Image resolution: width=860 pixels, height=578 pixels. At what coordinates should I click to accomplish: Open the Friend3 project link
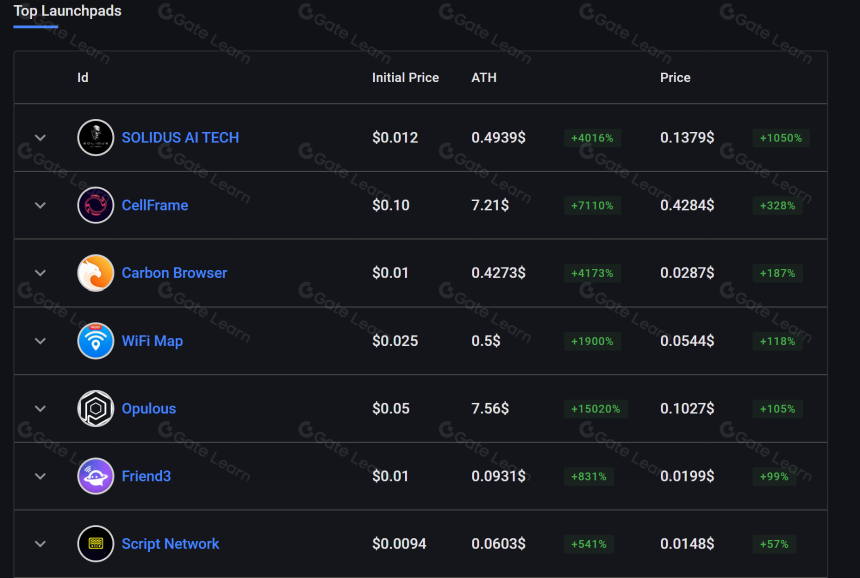coord(146,476)
